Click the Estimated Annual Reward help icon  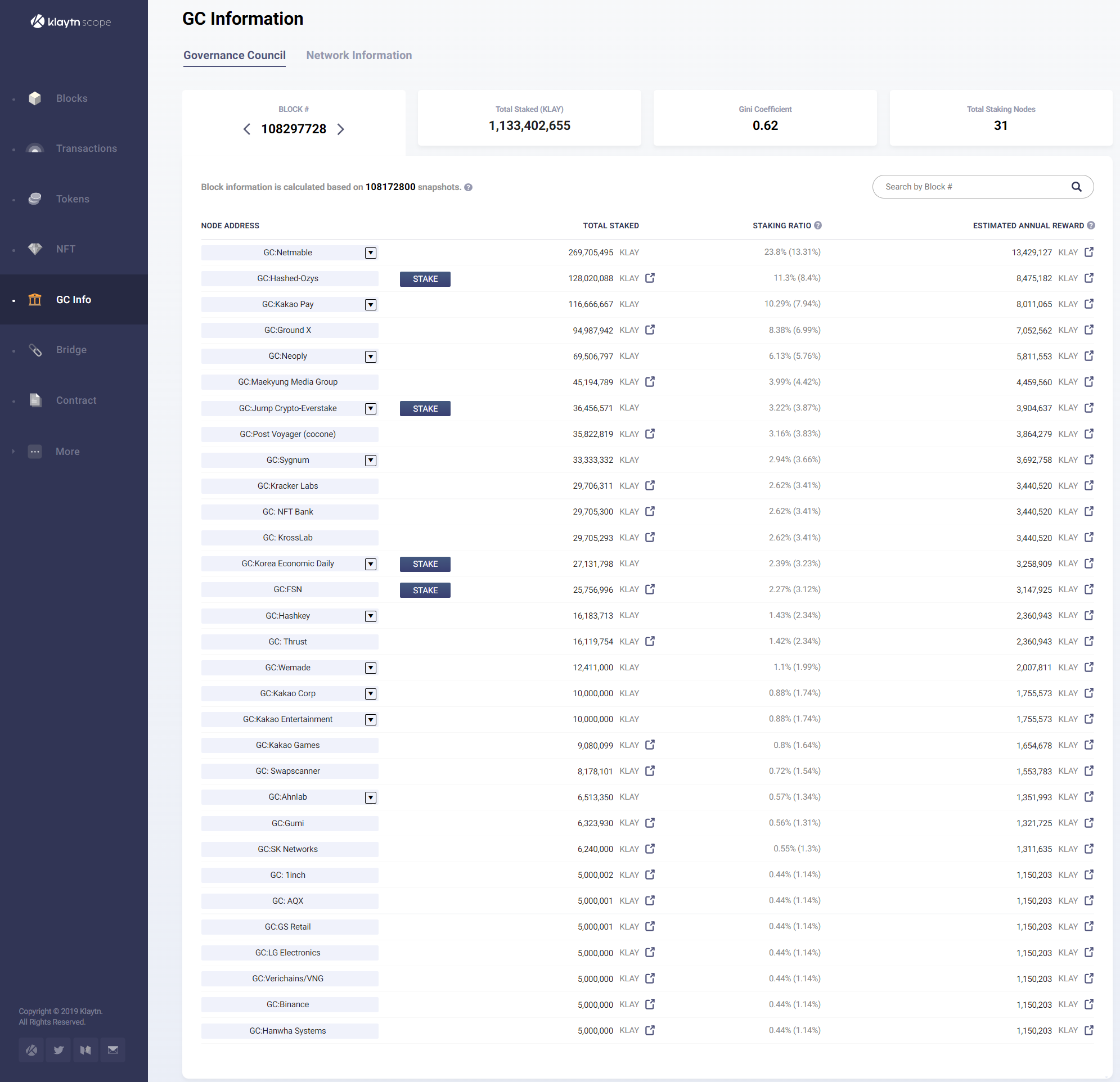[1091, 226]
